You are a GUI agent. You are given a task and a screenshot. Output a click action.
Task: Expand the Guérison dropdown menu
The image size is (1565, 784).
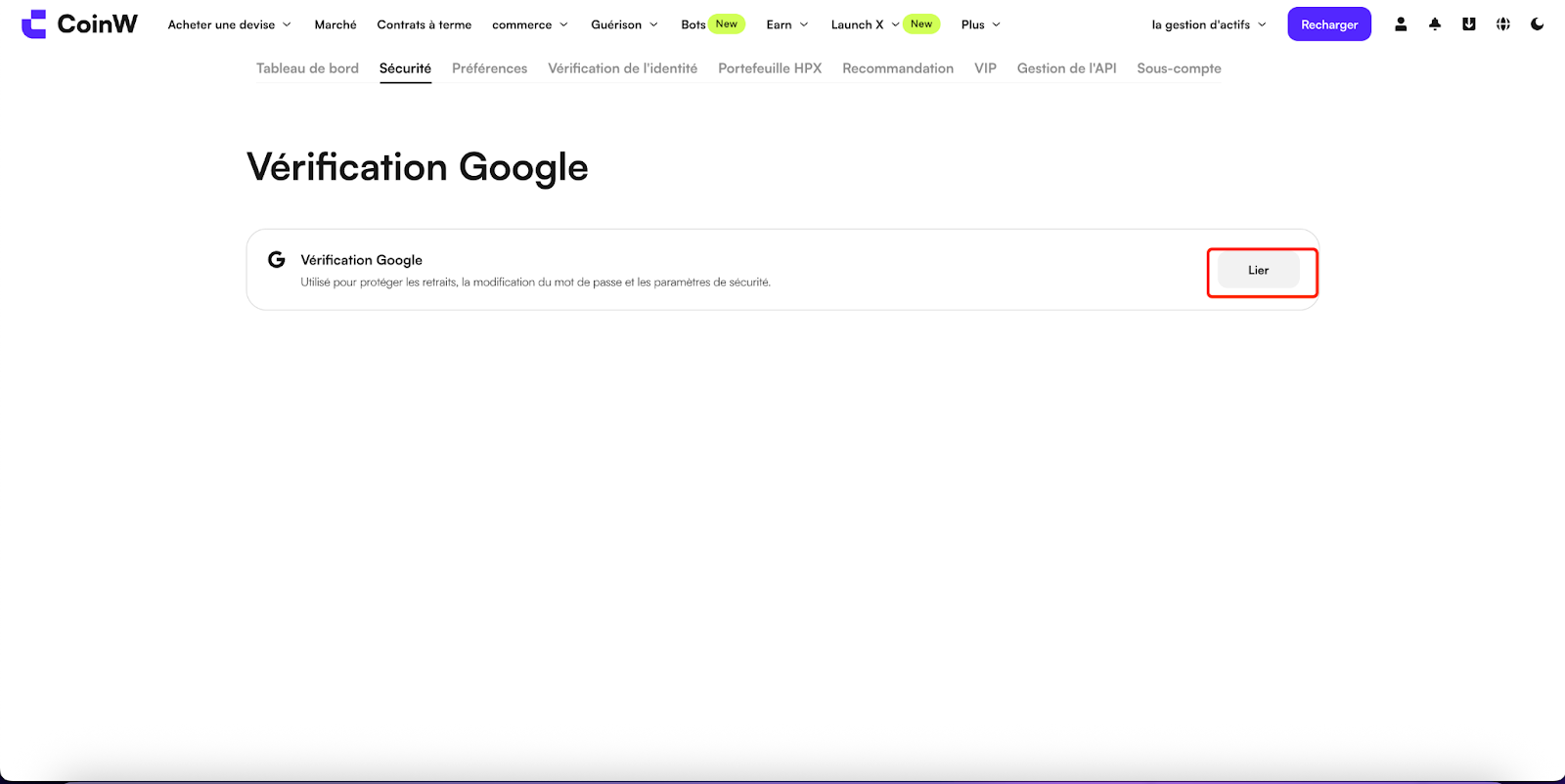[x=625, y=24]
